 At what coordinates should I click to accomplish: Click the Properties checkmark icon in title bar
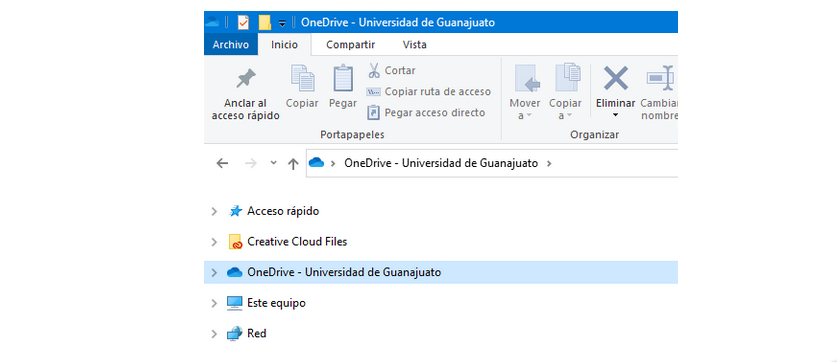tap(243, 22)
